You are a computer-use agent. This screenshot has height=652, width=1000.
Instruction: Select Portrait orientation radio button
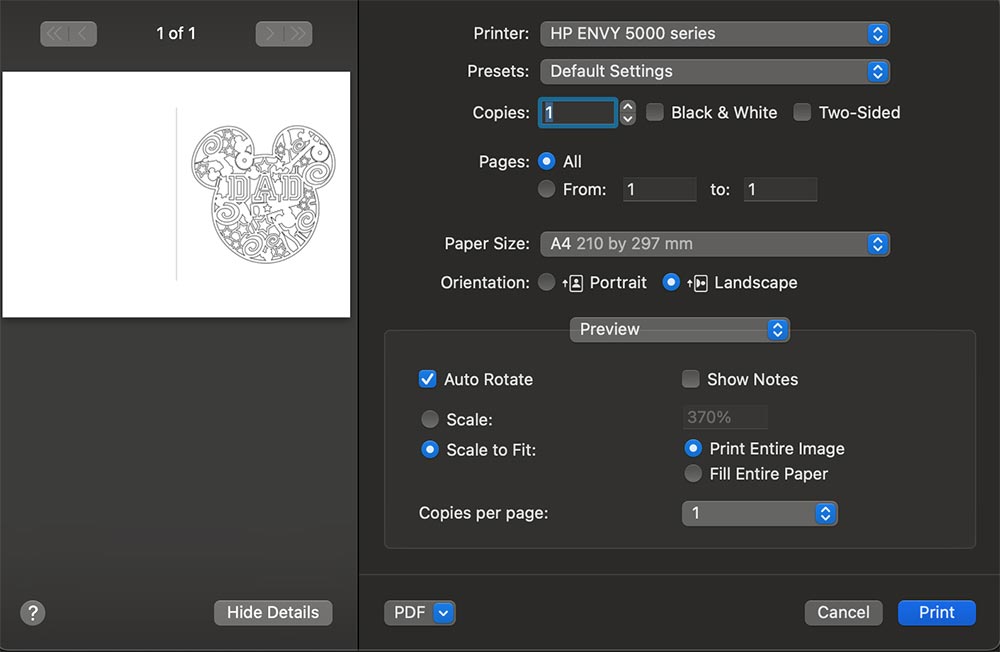coord(547,282)
